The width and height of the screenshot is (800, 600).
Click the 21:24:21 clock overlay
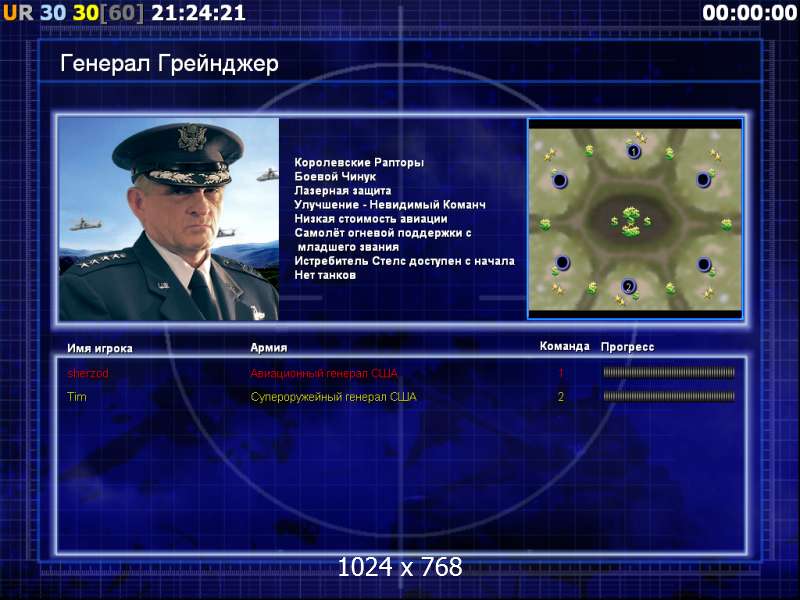click(x=198, y=13)
